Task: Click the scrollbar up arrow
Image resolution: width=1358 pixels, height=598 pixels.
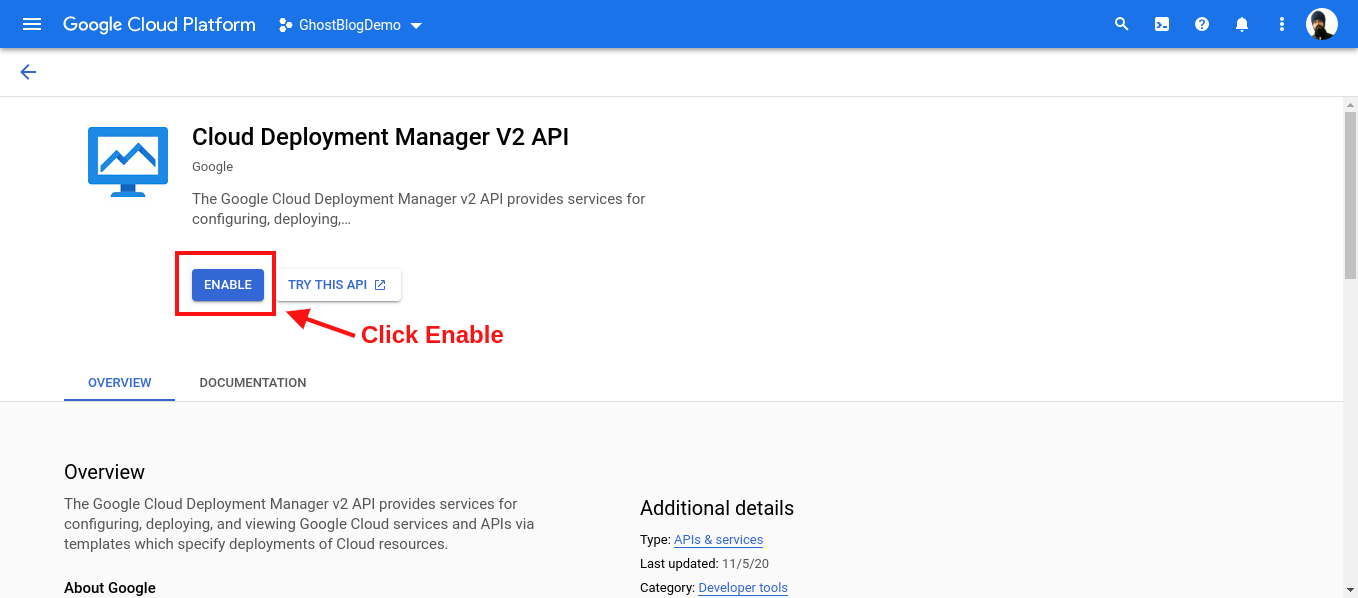Action: tap(1350, 104)
